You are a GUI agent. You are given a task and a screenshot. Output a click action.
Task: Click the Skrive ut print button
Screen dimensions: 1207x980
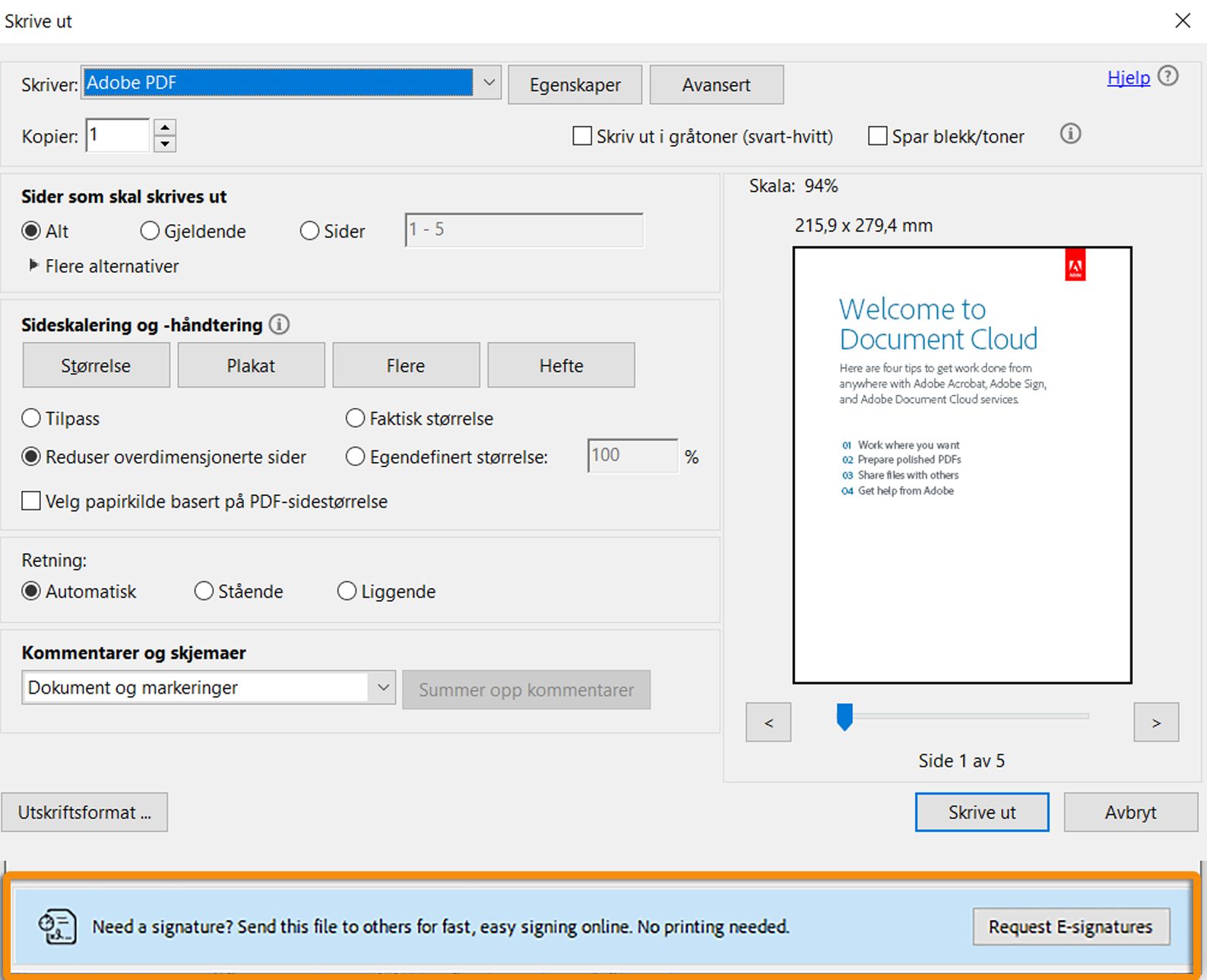982,812
